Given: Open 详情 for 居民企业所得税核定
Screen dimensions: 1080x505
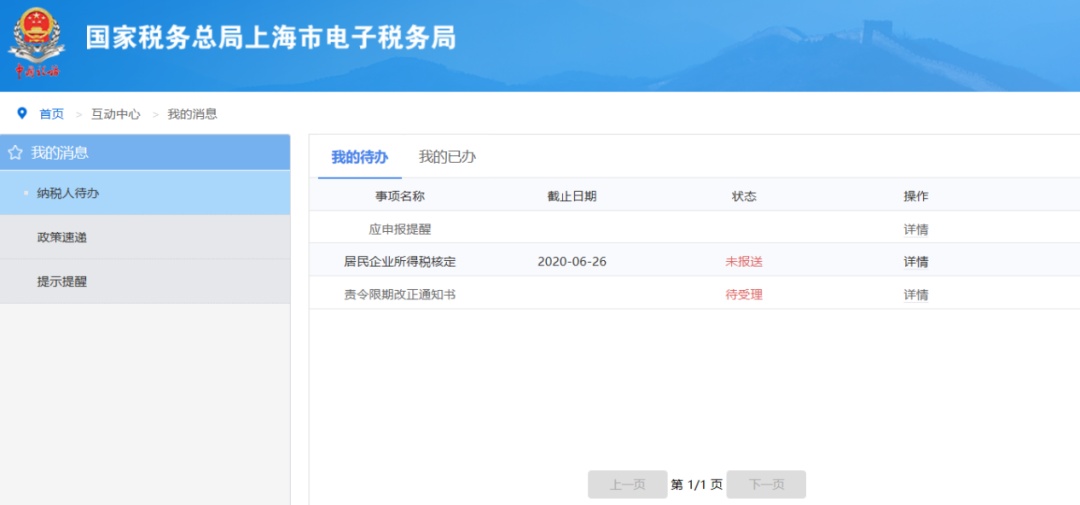Looking at the screenshot, I should (x=915, y=262).
